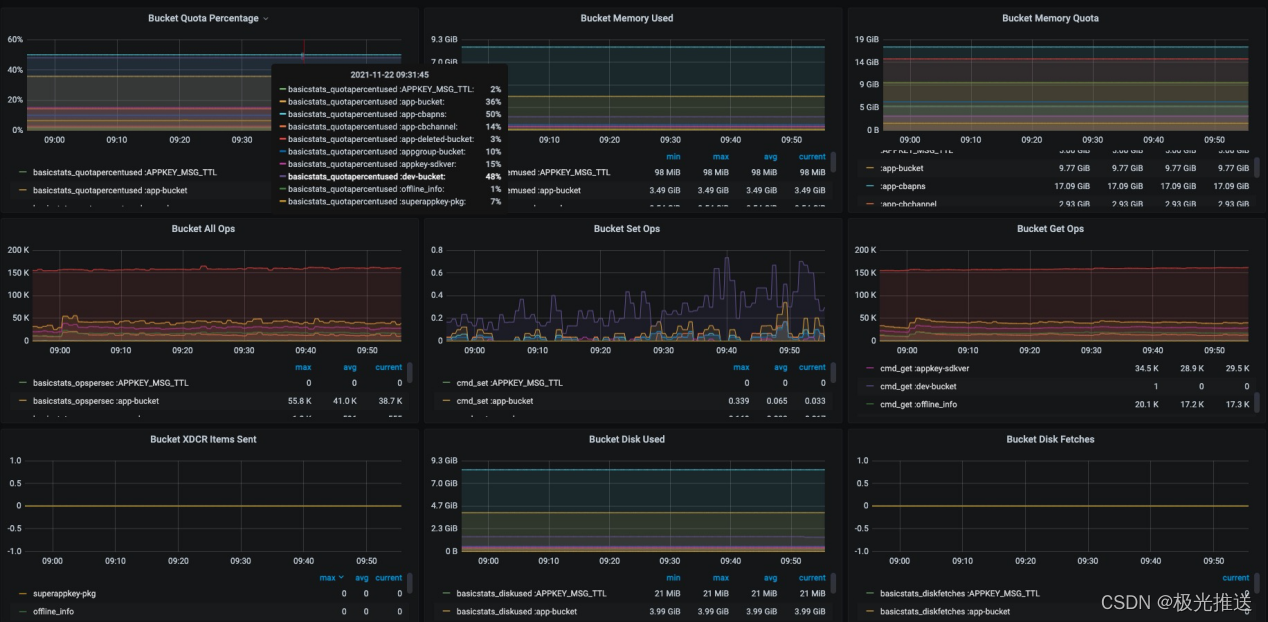Screen dimensions: 1268x622
Task: Sort Bucket XDCR Items Sent legend by max
Action: pos(331,577)
